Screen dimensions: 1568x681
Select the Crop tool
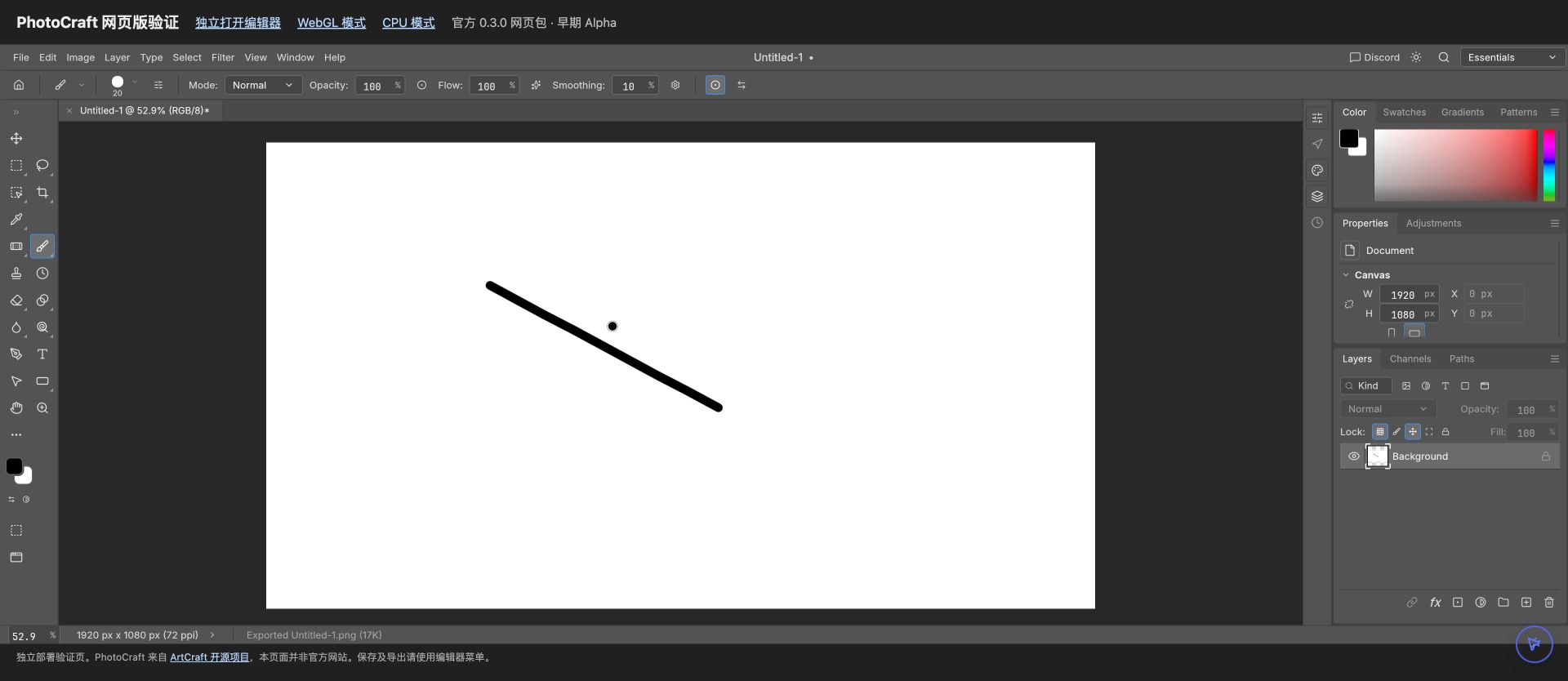pos(42,193)
